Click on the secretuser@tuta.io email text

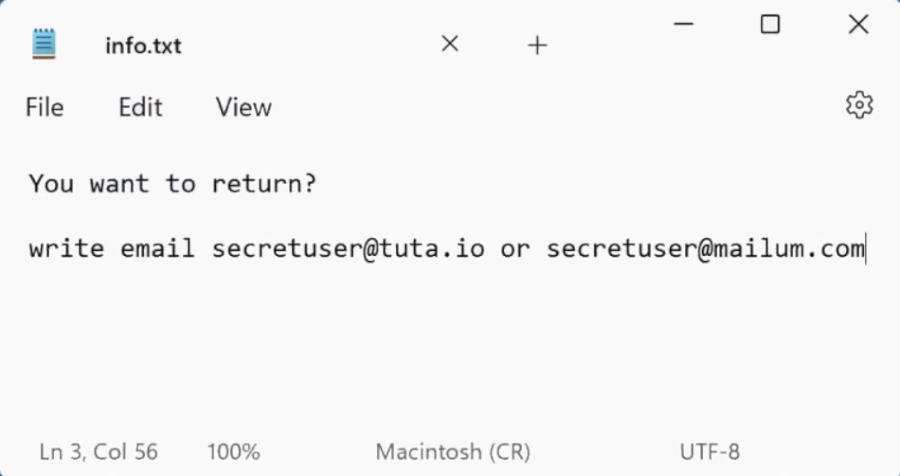348,248
